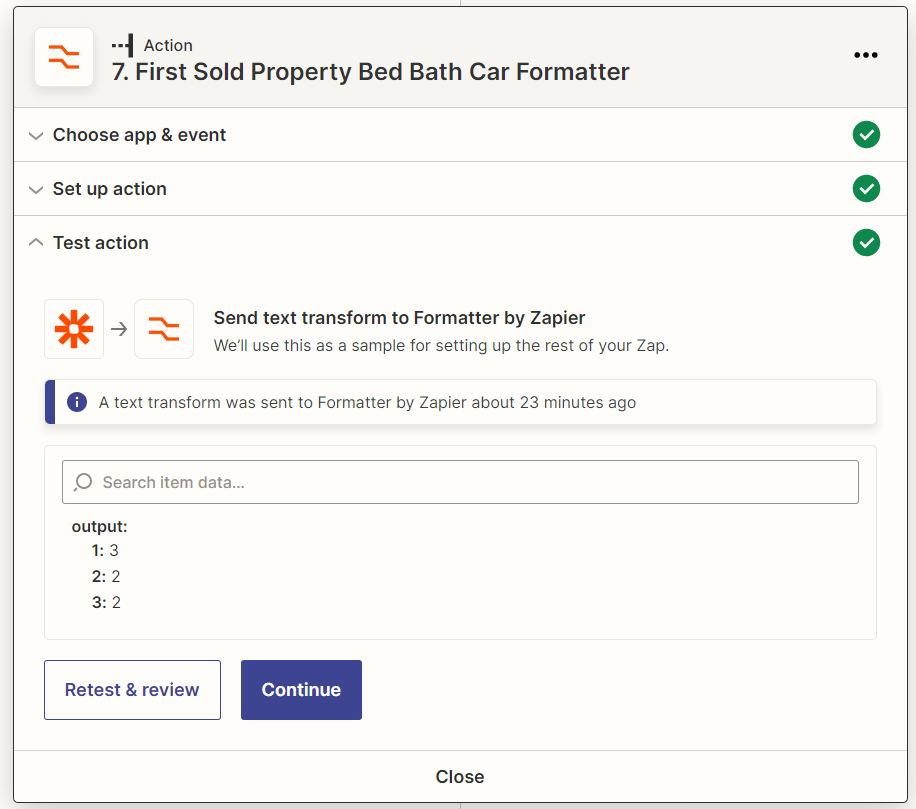Viewport: 916px width, 809px height.
Task: Click the Continue button
Action: point(301,690)
